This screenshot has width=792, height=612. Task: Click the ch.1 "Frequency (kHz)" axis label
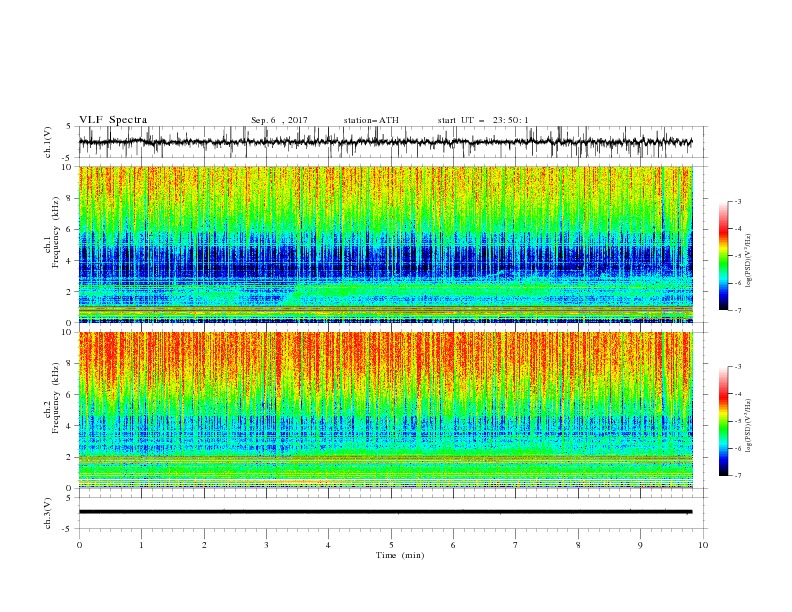(56, 232)
